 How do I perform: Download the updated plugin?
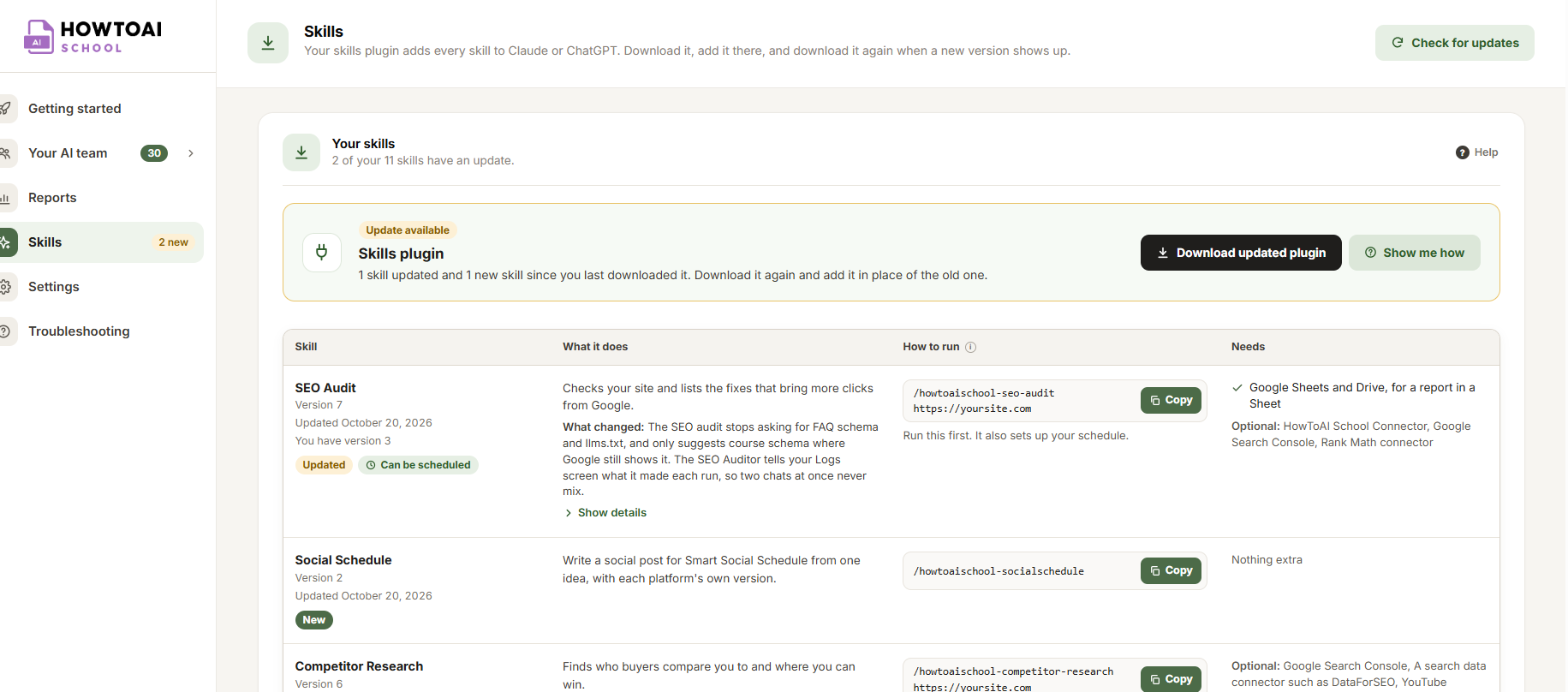pyautogui.click(x=1241, y=253)
